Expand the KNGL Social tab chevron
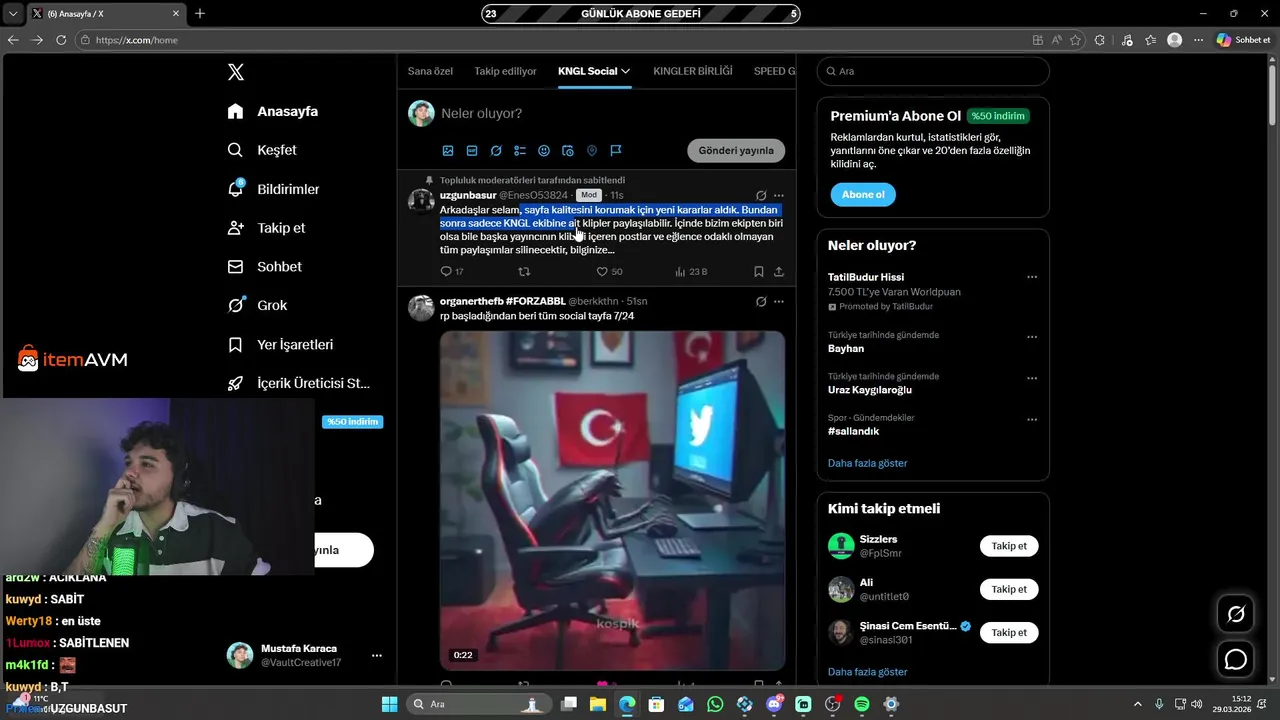The height and width of the screenshot is (720, 1280). 626,71
